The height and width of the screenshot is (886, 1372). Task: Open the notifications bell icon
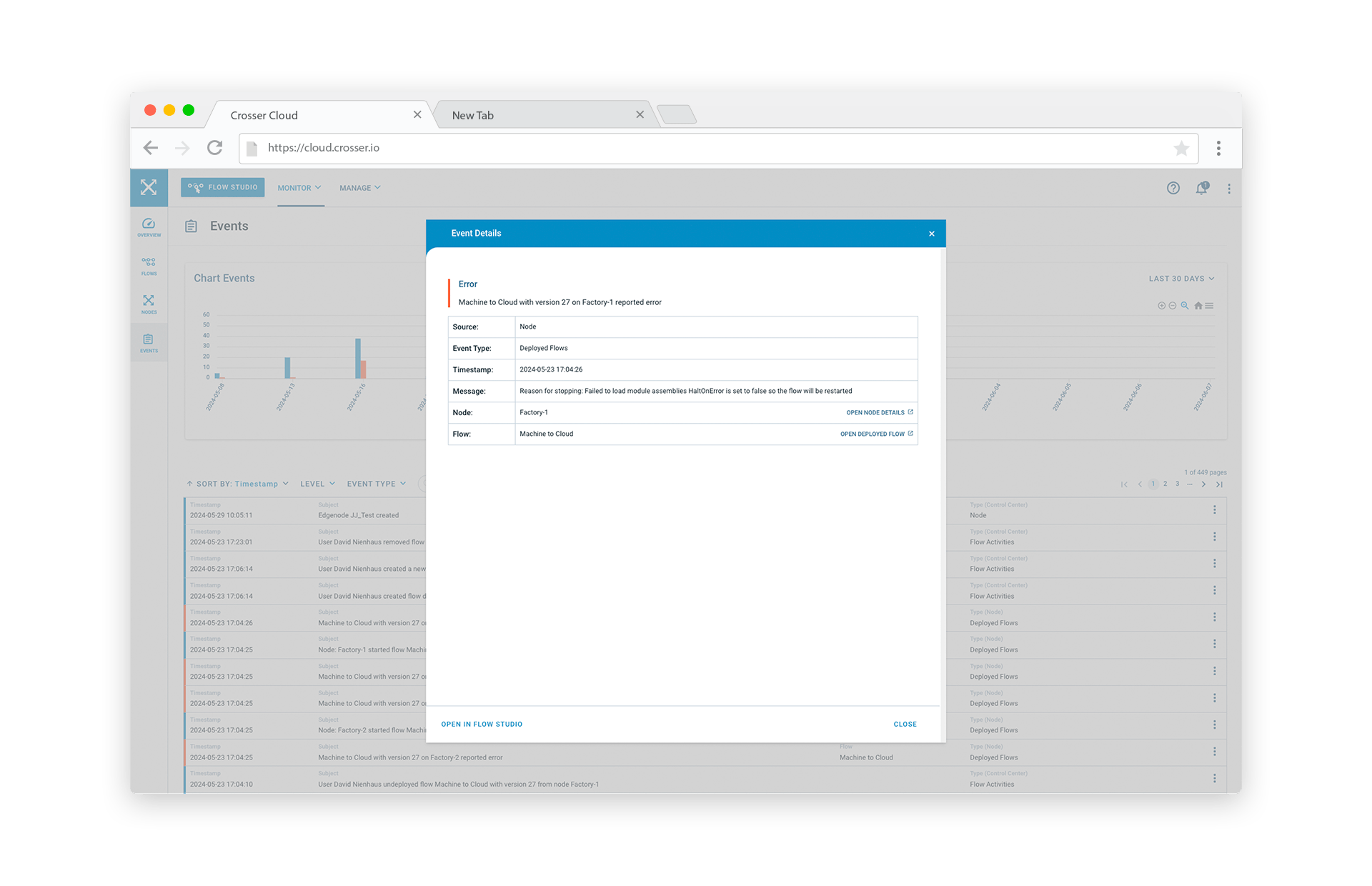pyautogui.click(x=1202, y=188)
